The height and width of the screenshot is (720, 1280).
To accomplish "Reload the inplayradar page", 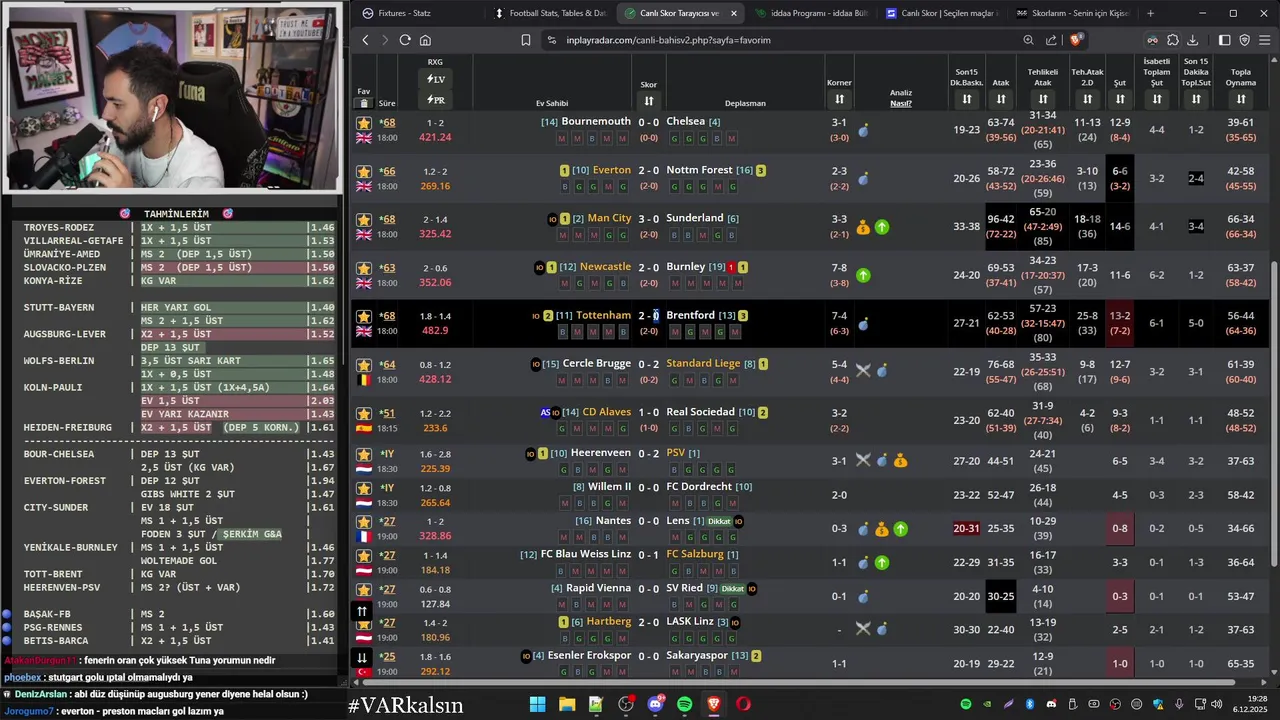I will tap(405, 40).
